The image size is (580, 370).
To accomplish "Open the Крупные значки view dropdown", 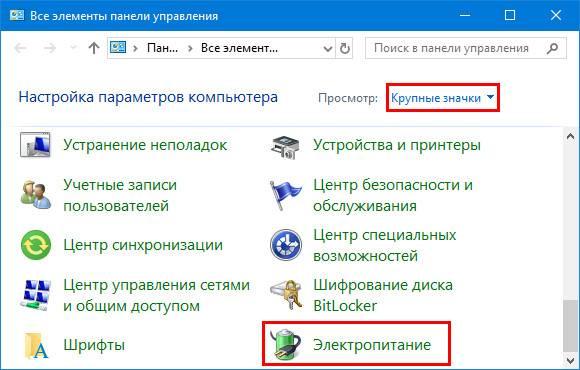I will pyautogui.click(x=442, y=98).
